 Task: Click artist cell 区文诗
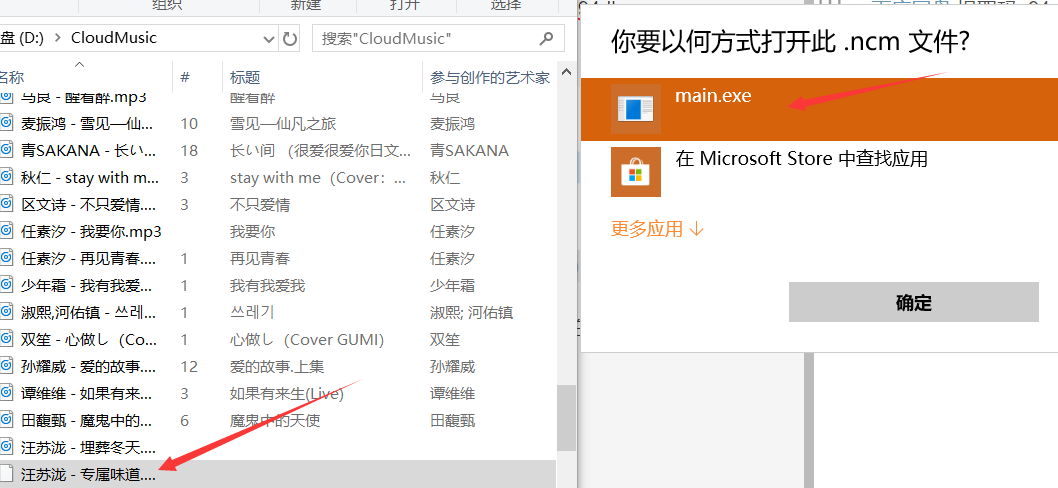pyautogui.click(x=453, y=205)
